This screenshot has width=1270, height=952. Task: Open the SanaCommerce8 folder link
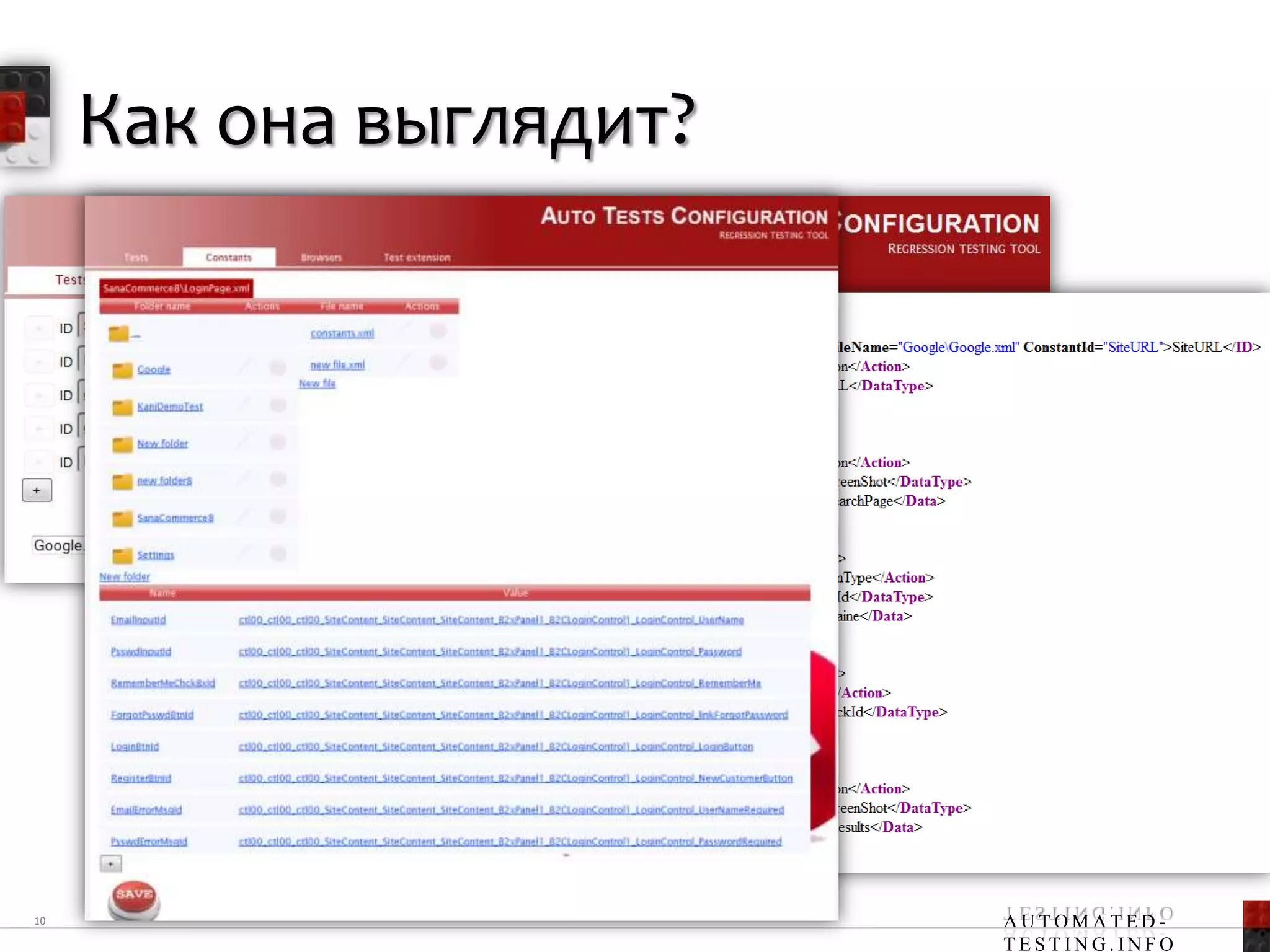tap(175, 518)
